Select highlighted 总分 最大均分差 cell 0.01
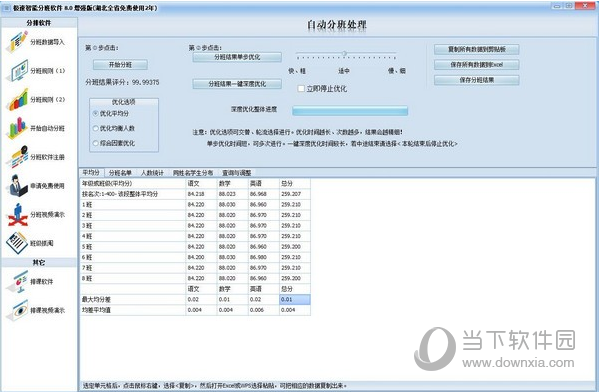 point(295,300)
